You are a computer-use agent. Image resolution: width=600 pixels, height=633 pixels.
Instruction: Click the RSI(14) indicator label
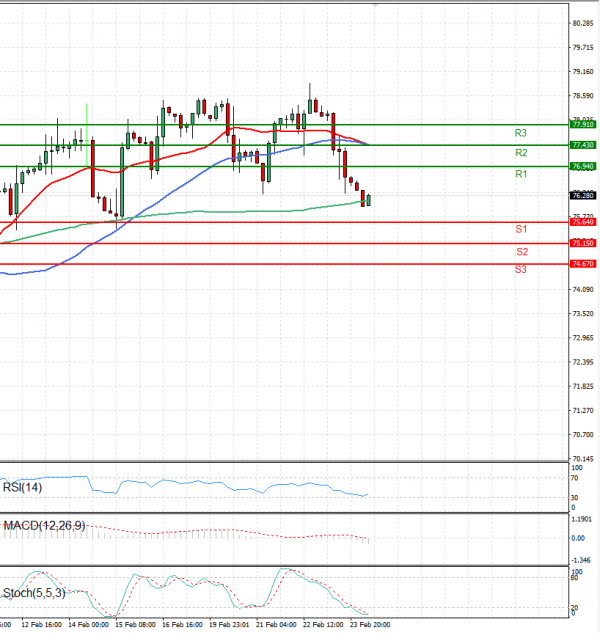(22, 487)
